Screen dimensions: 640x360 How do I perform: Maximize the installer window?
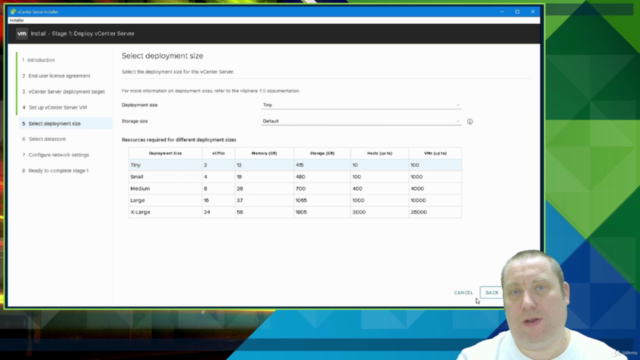tap(517, 12)
